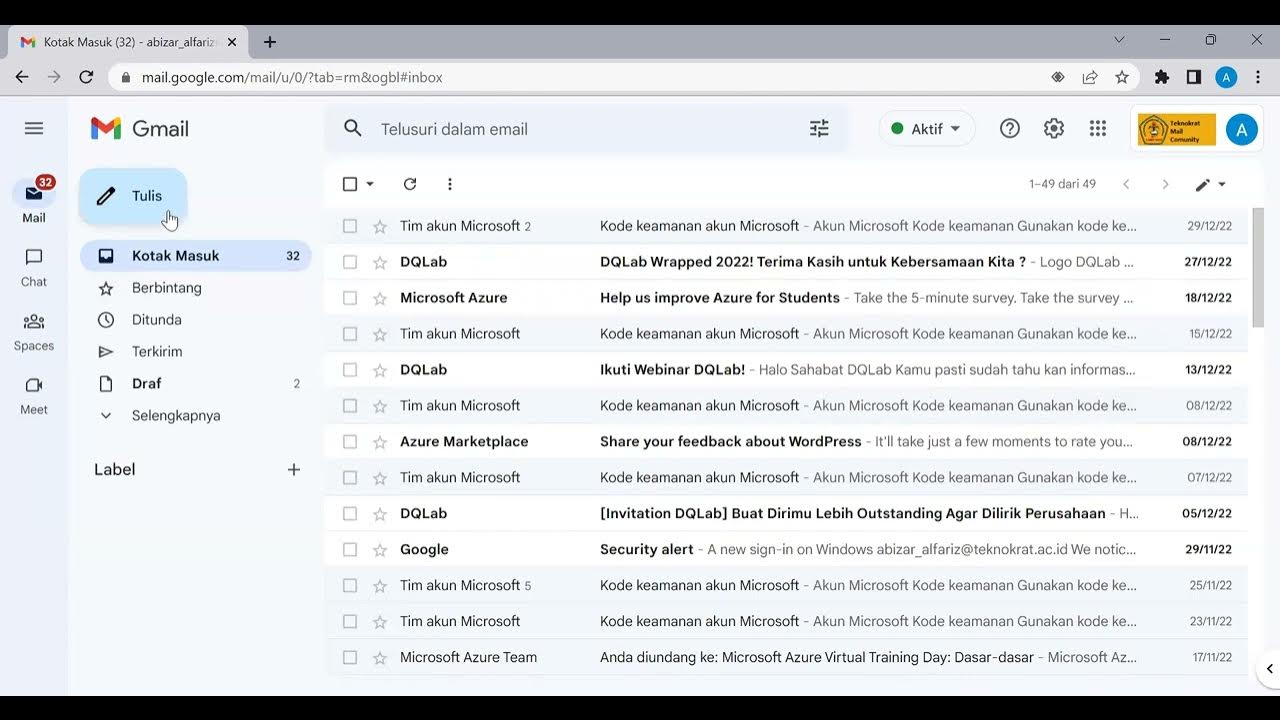This screenshot has height=720, width=1280.
Task: Check the Google Security alert checkbox
Action: [350, 549]
